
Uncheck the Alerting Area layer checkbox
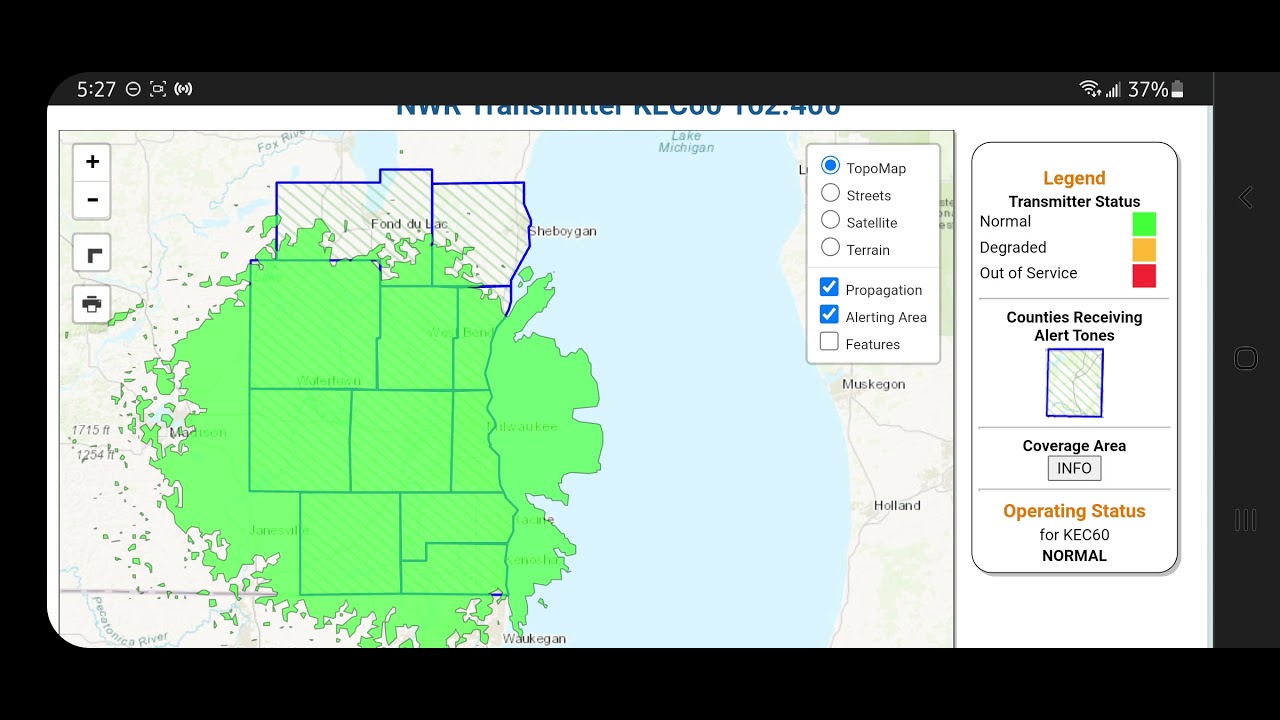coord(829,315)
